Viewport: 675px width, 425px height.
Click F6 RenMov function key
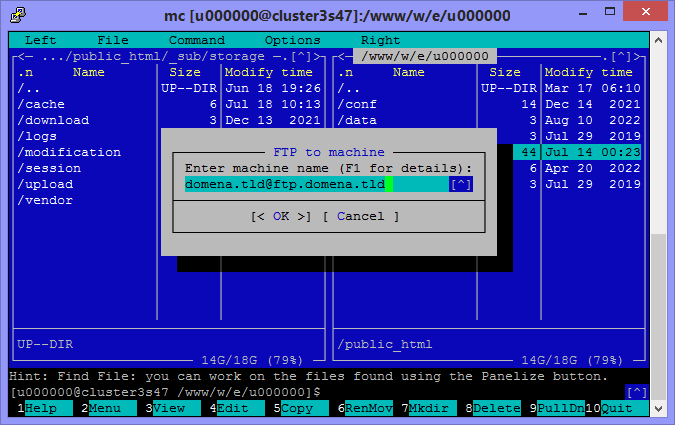click(x=365, y=408)
